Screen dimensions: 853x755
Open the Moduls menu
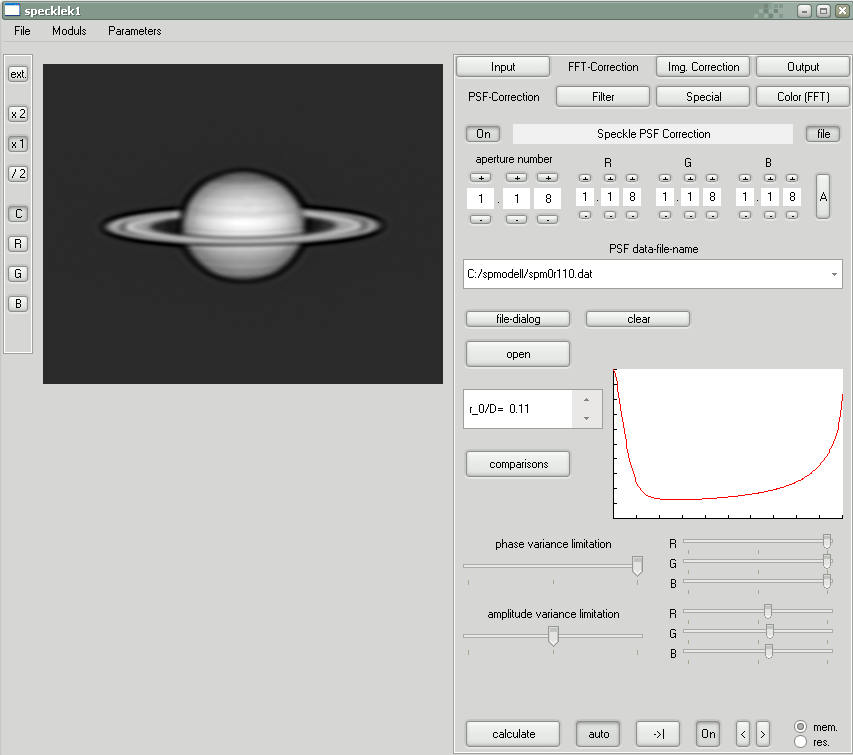tap(69, 31)
